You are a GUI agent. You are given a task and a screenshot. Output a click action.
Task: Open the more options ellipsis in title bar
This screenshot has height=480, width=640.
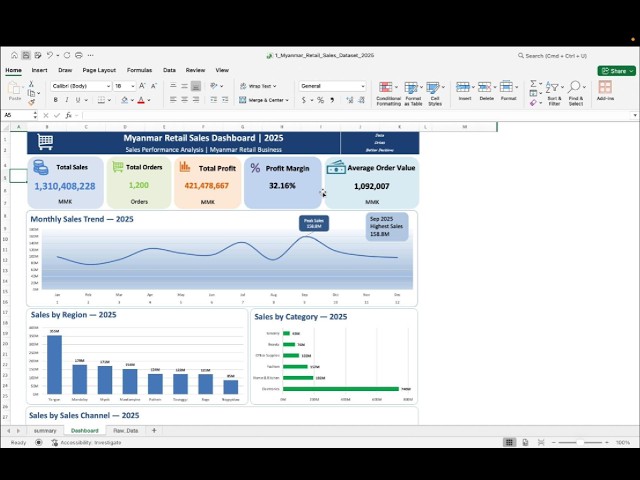[x=91, y=55]
